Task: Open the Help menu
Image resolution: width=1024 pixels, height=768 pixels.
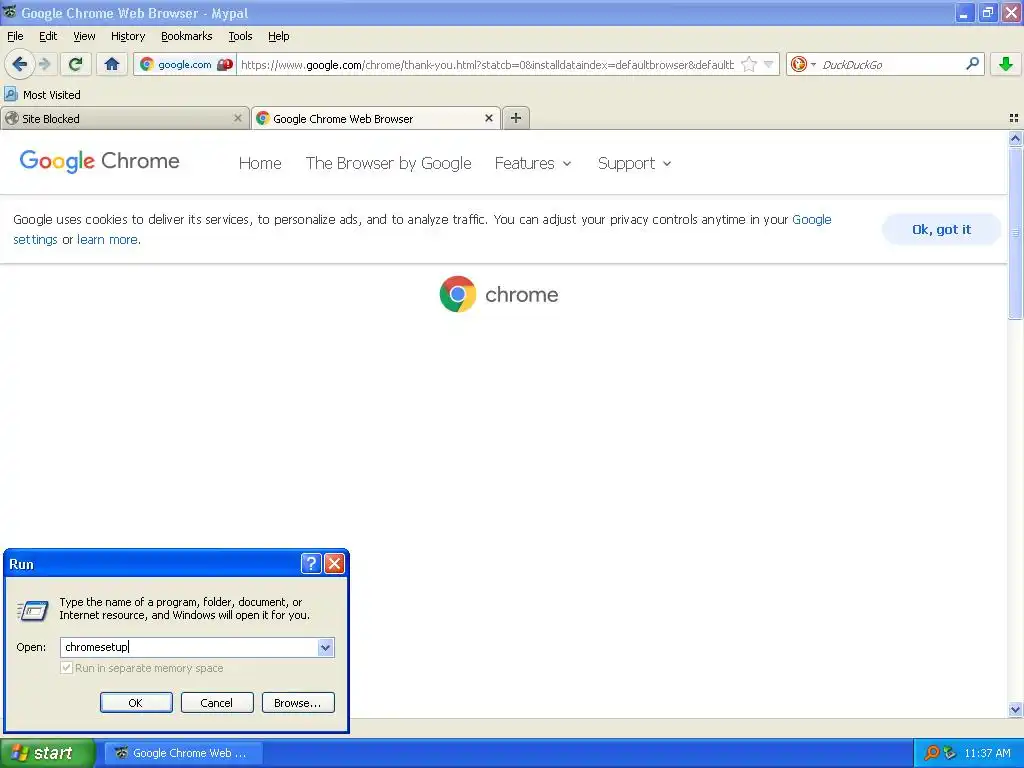Action: (x=279, y=37)
